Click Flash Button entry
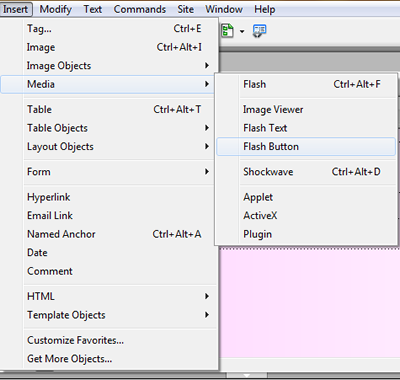Viewport: 400px width, 380px height. tap(306, 147)
